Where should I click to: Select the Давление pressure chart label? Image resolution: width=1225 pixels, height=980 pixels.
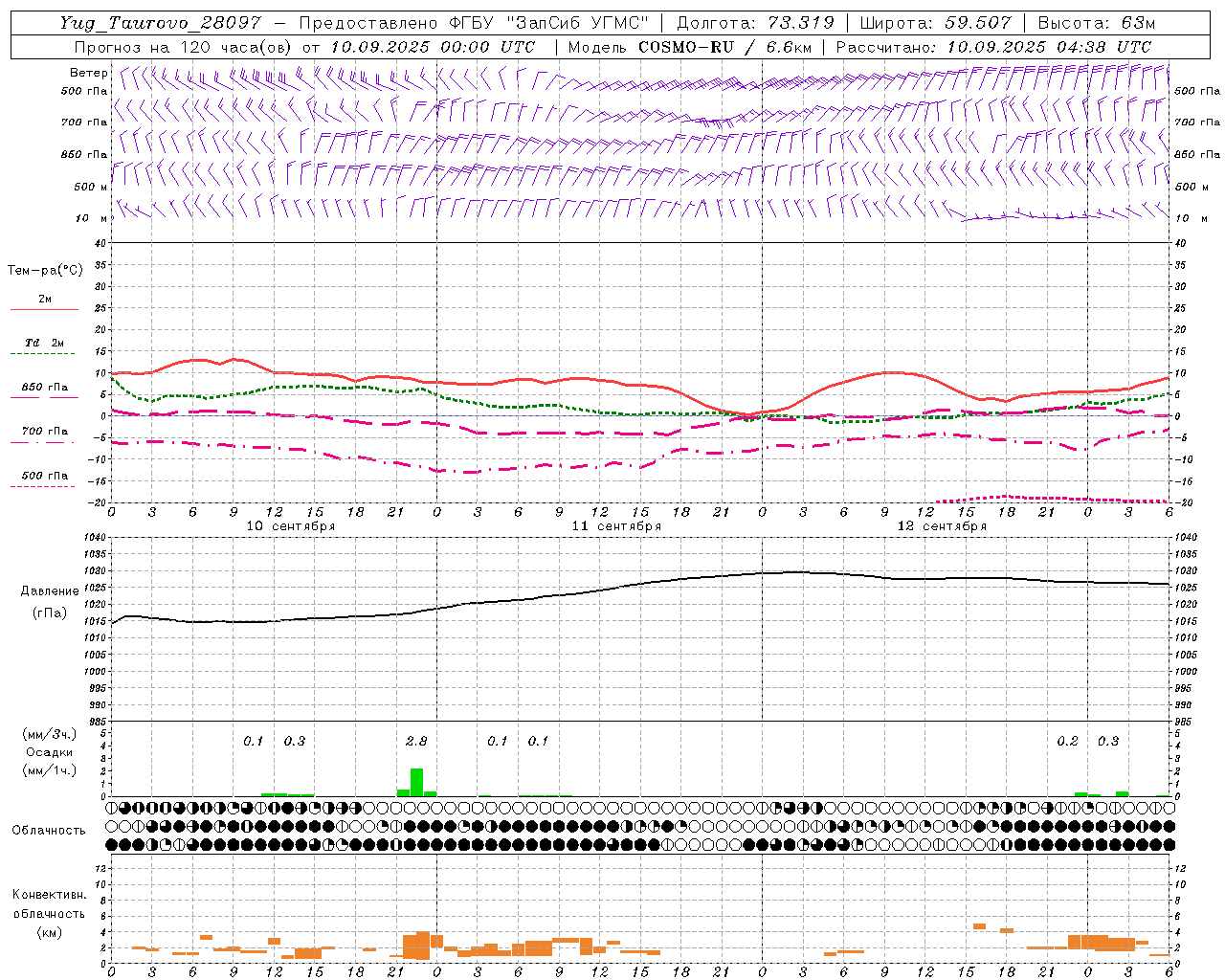point(50,591)
